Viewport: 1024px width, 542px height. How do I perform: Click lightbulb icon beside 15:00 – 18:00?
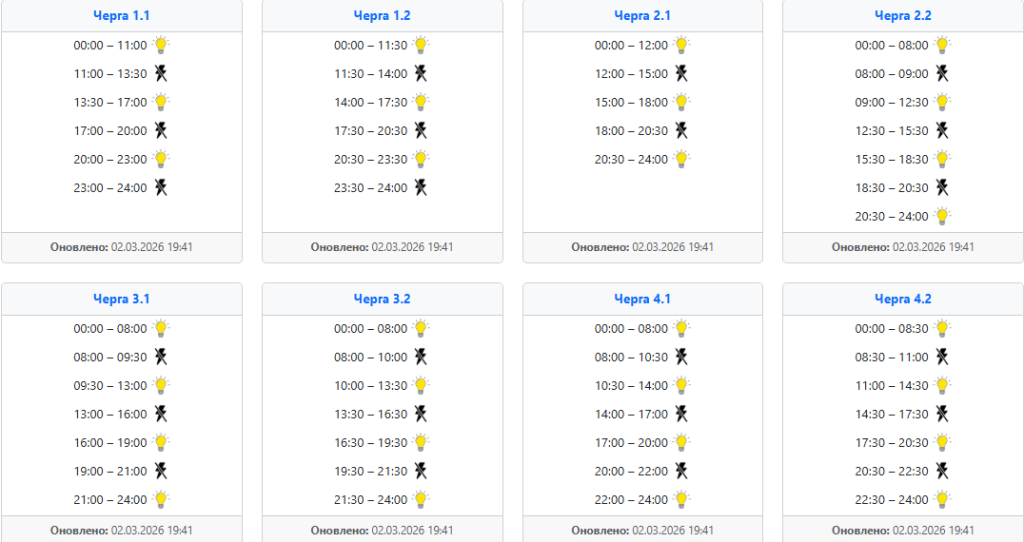tap(681, 102)
